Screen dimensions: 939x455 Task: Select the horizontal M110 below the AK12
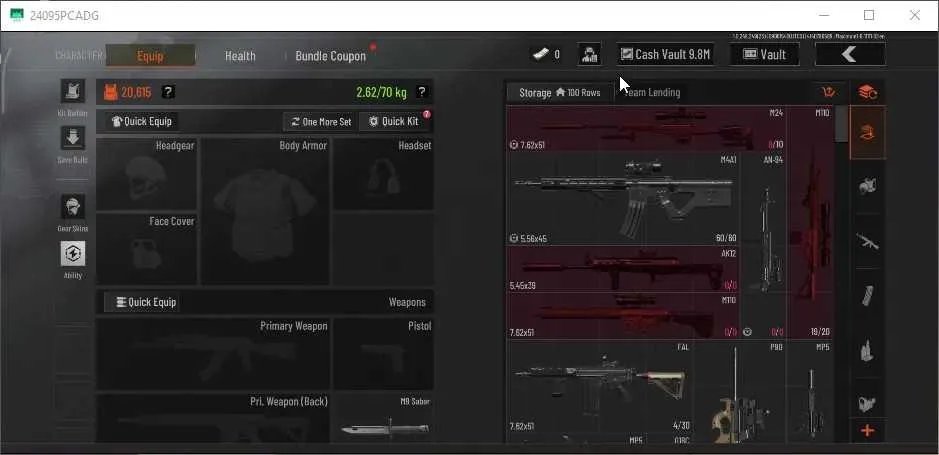[623, 316]
